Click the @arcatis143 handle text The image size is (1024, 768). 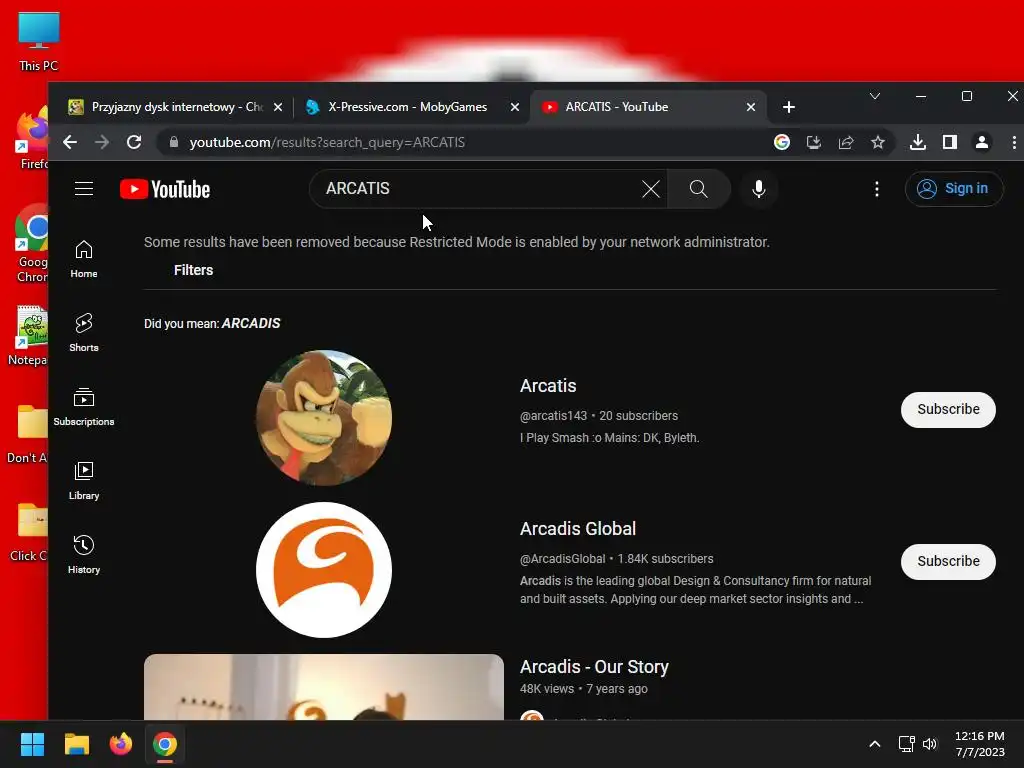tap(553, 416)
